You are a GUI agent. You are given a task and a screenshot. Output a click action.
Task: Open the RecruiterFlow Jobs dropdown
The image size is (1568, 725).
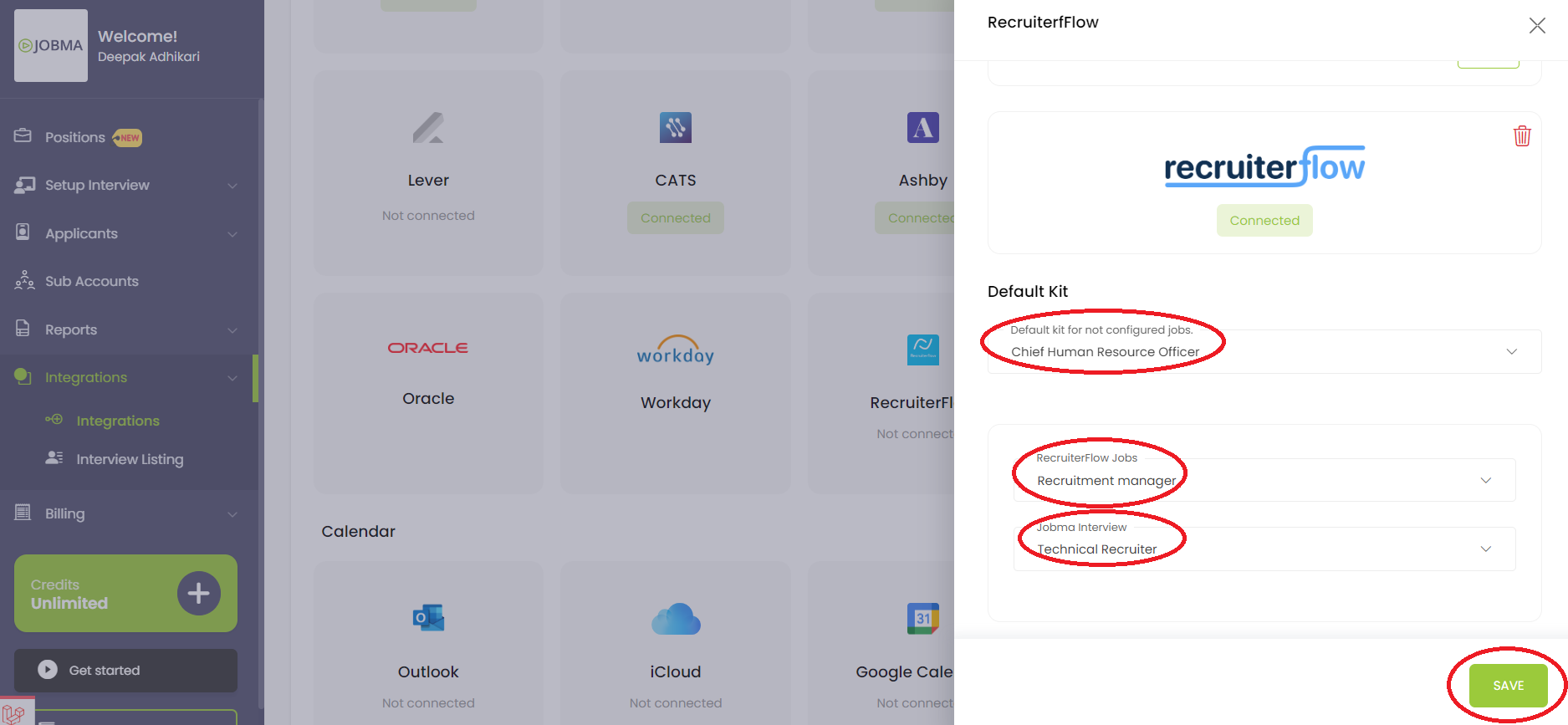(x=1264, y=480)
